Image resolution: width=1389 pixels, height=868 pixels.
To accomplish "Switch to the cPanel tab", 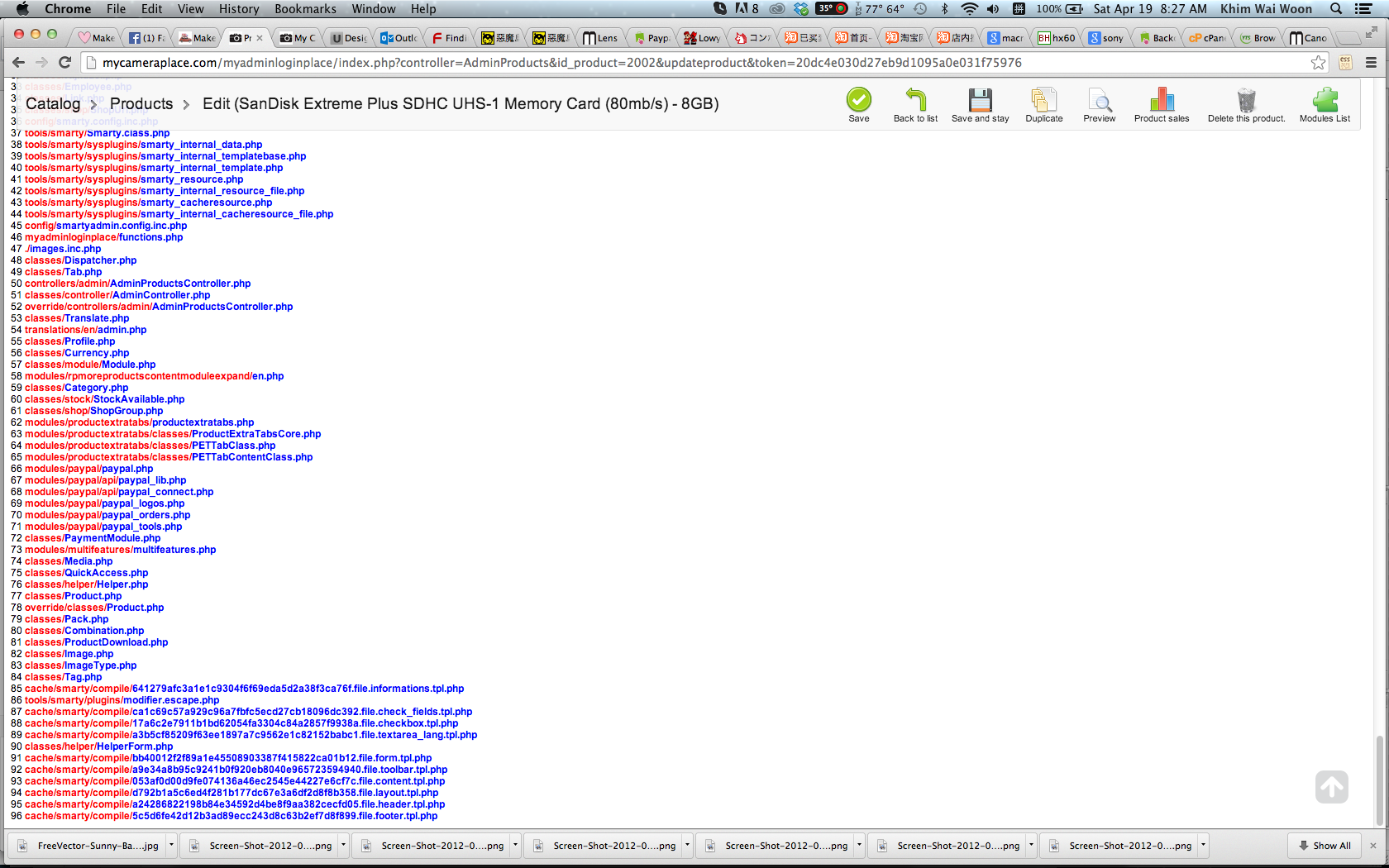I will click(x=1207, y=38).
